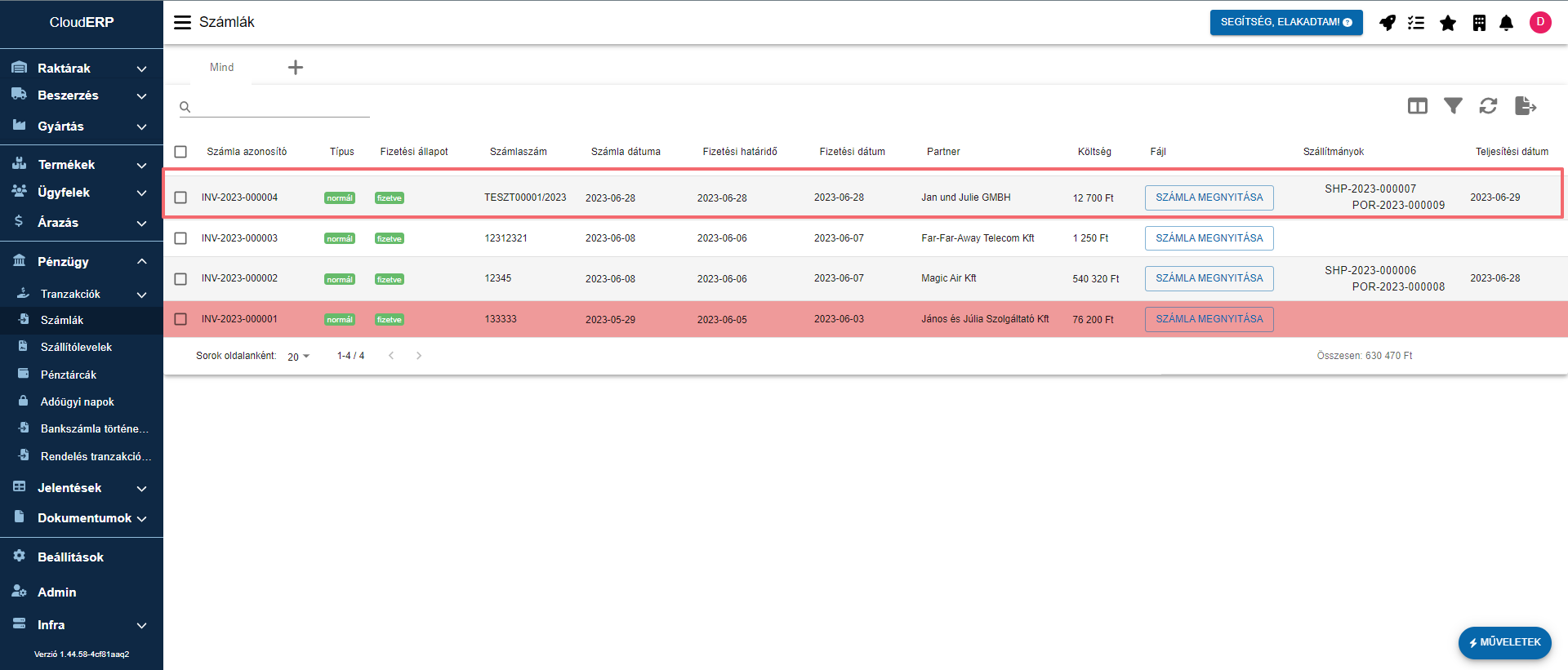1568x670 pixels.
Task: Open the notifications bell
Action: pos(1506,23)
